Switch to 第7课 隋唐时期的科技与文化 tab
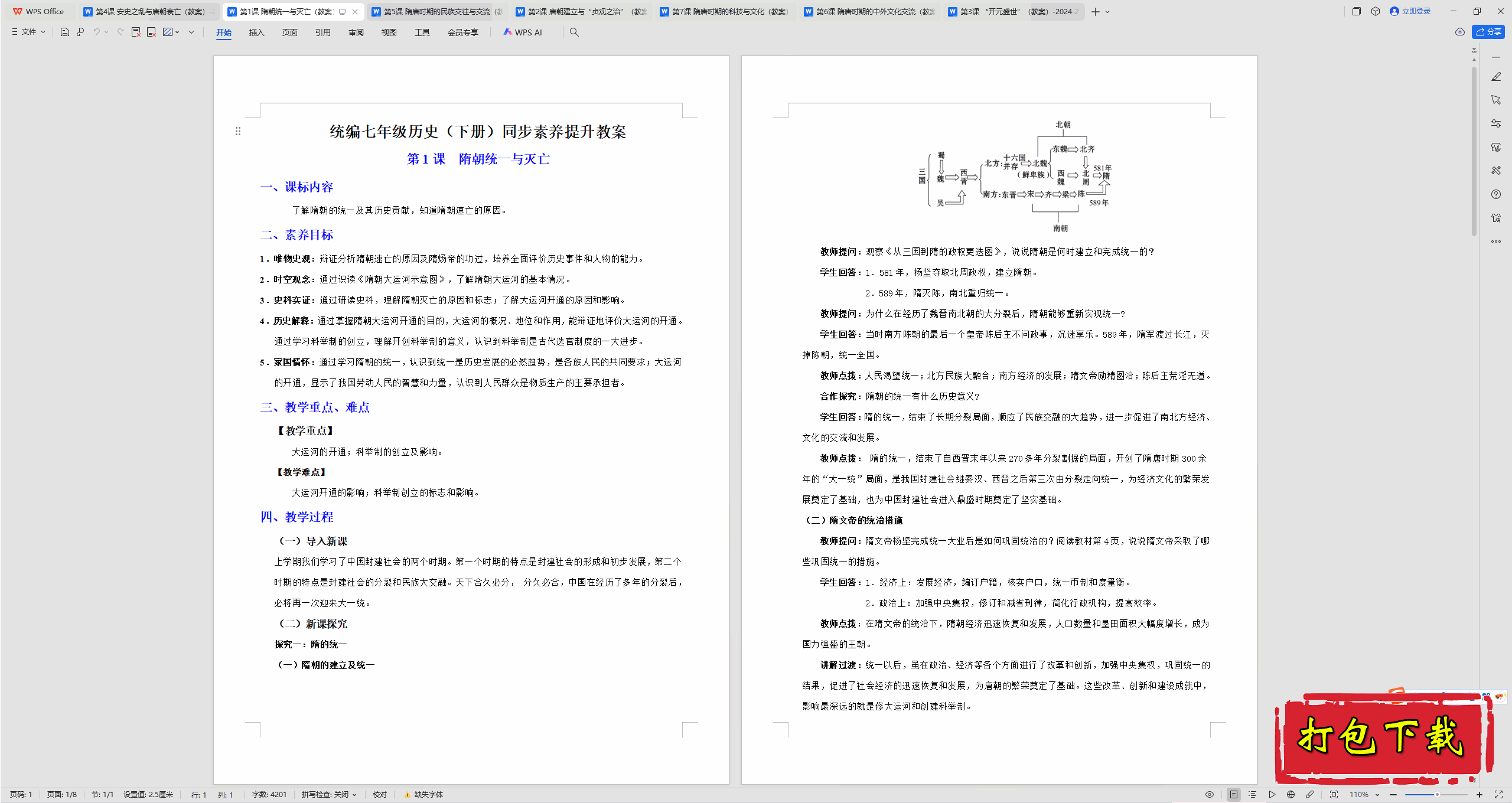The height and width of the screenshot is (803, 1512). 725,11
